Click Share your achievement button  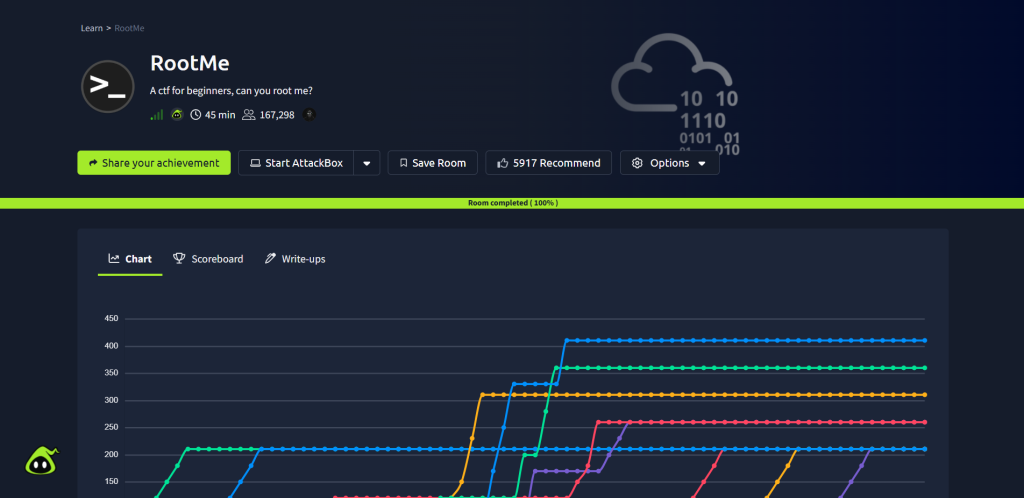[x=154, y=163]
